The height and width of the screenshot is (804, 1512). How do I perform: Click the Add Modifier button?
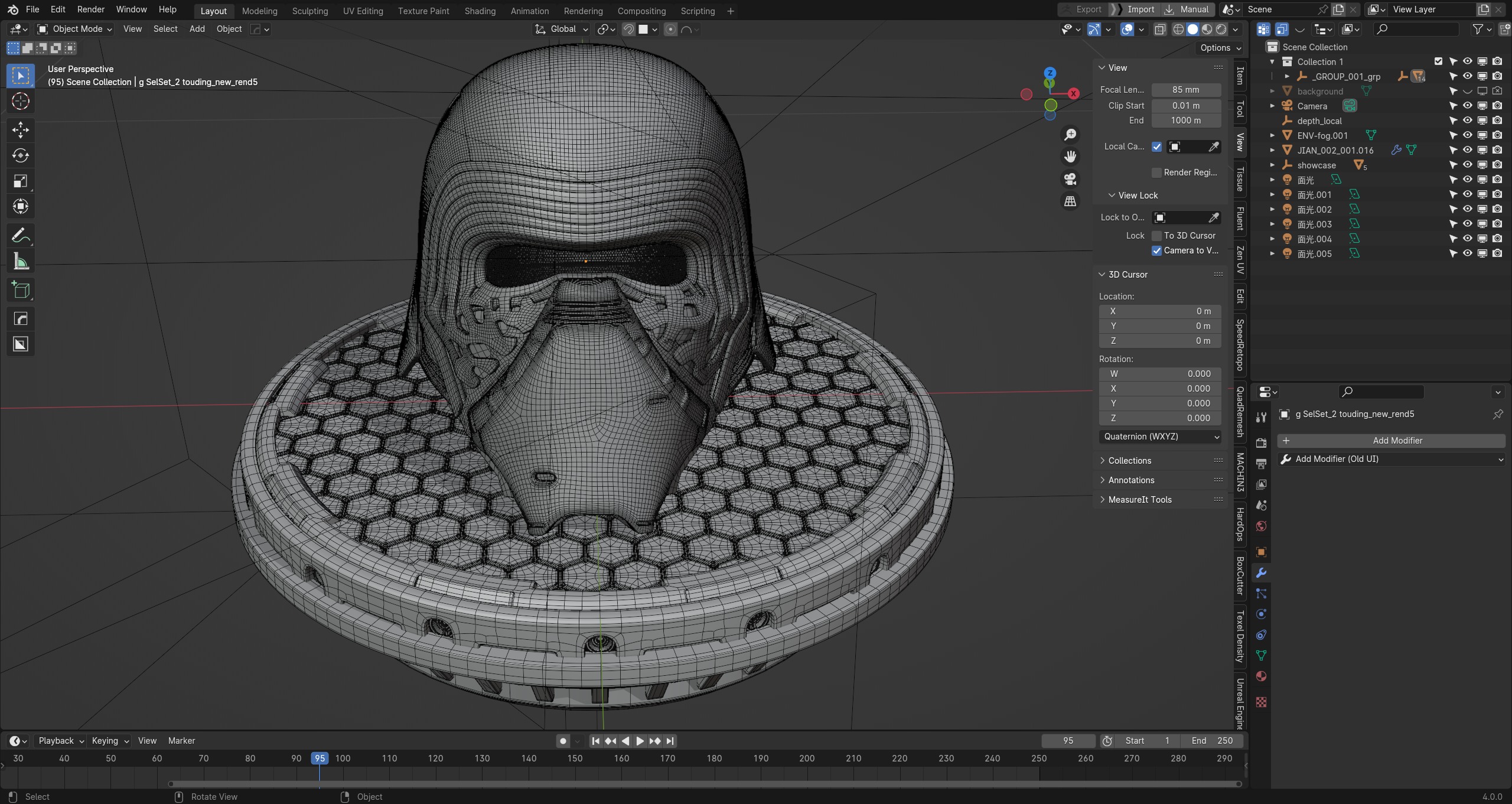click(1391, 441)
